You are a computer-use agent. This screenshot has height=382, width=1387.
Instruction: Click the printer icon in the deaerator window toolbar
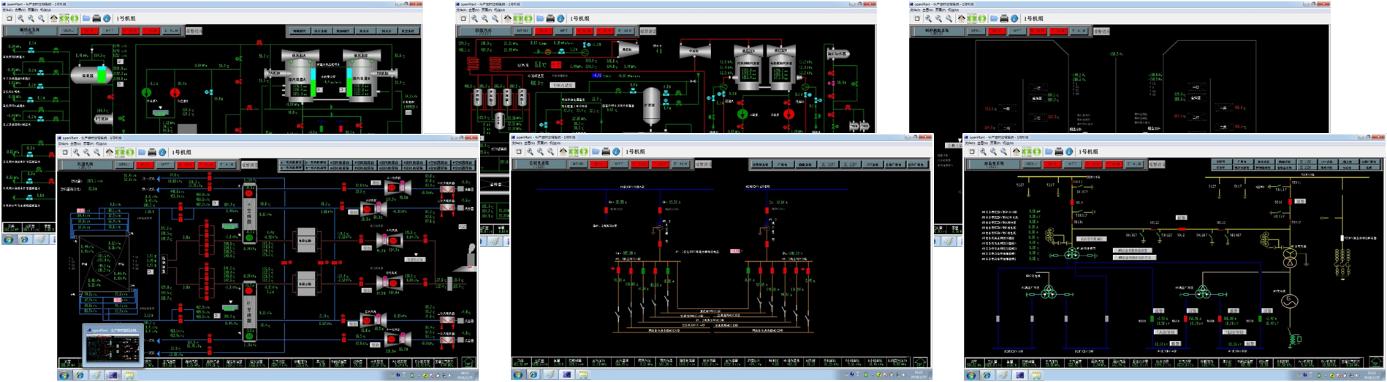click(97, 18)
